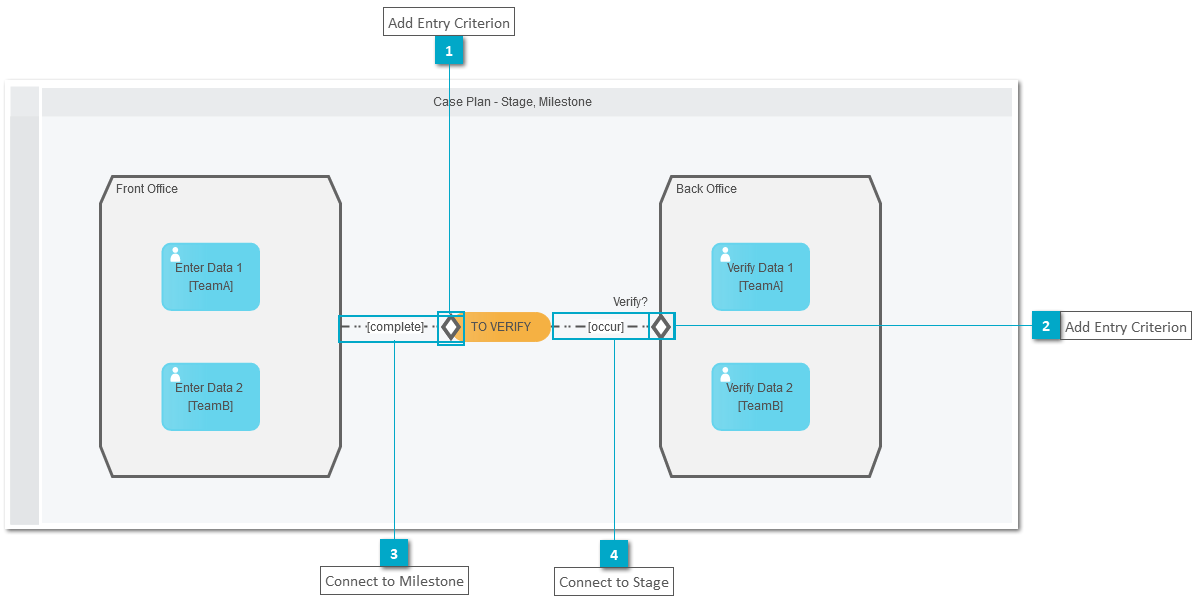Image resolution: width=1203 pixels, height=608 pixels.
Task: Click the Verify? label above the connector
Action: tap(630, 302)
